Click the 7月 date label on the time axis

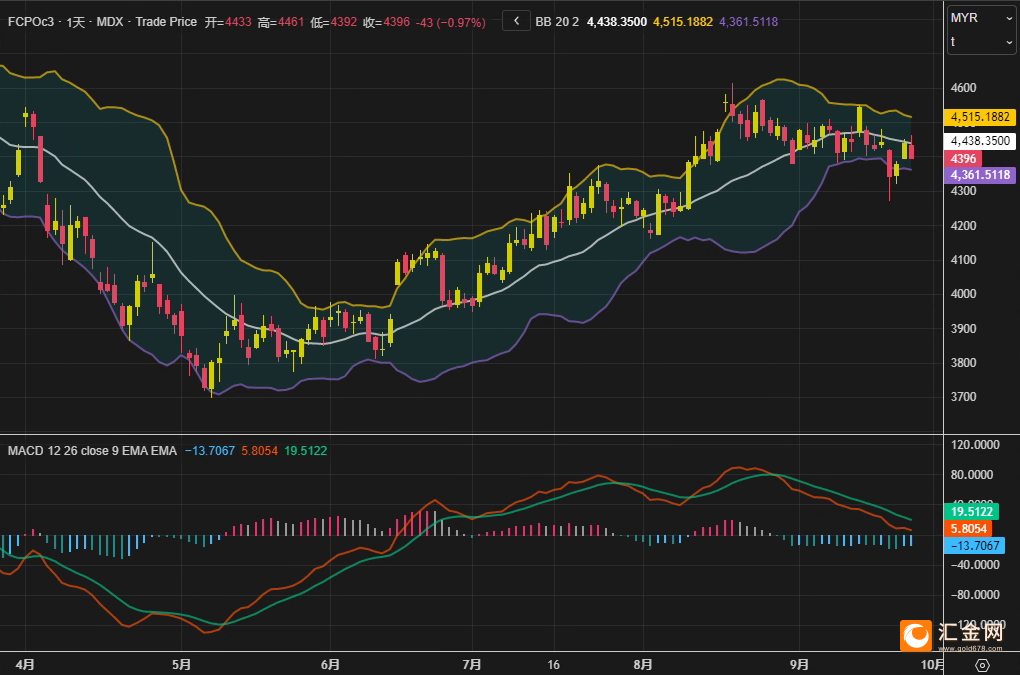pyautogui.click(x=472, y=665)
